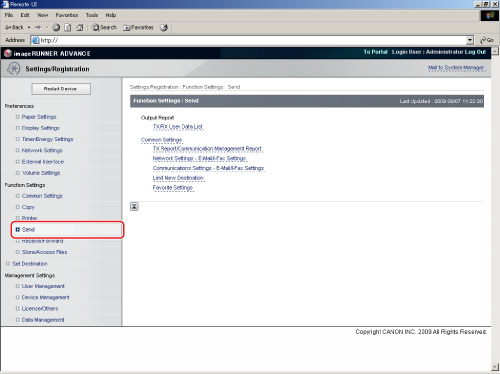Viewport: 500px width, 374px height.
Task: Open the Edit menu
Action: click(25, 15)
